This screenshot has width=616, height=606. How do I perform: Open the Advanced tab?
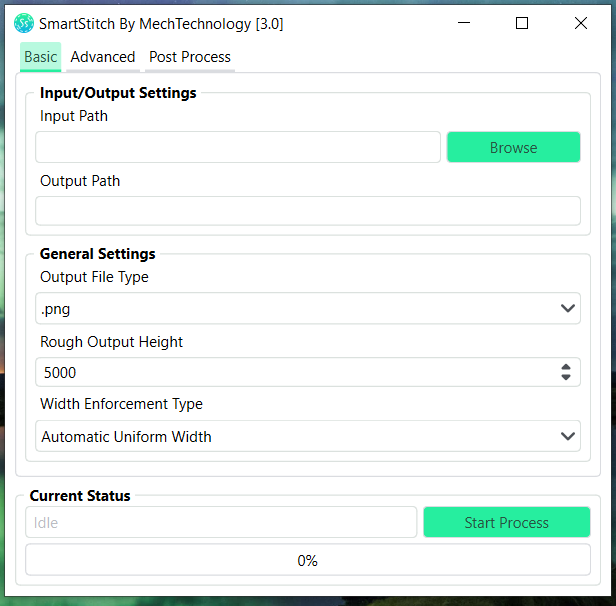click(103, 57)
